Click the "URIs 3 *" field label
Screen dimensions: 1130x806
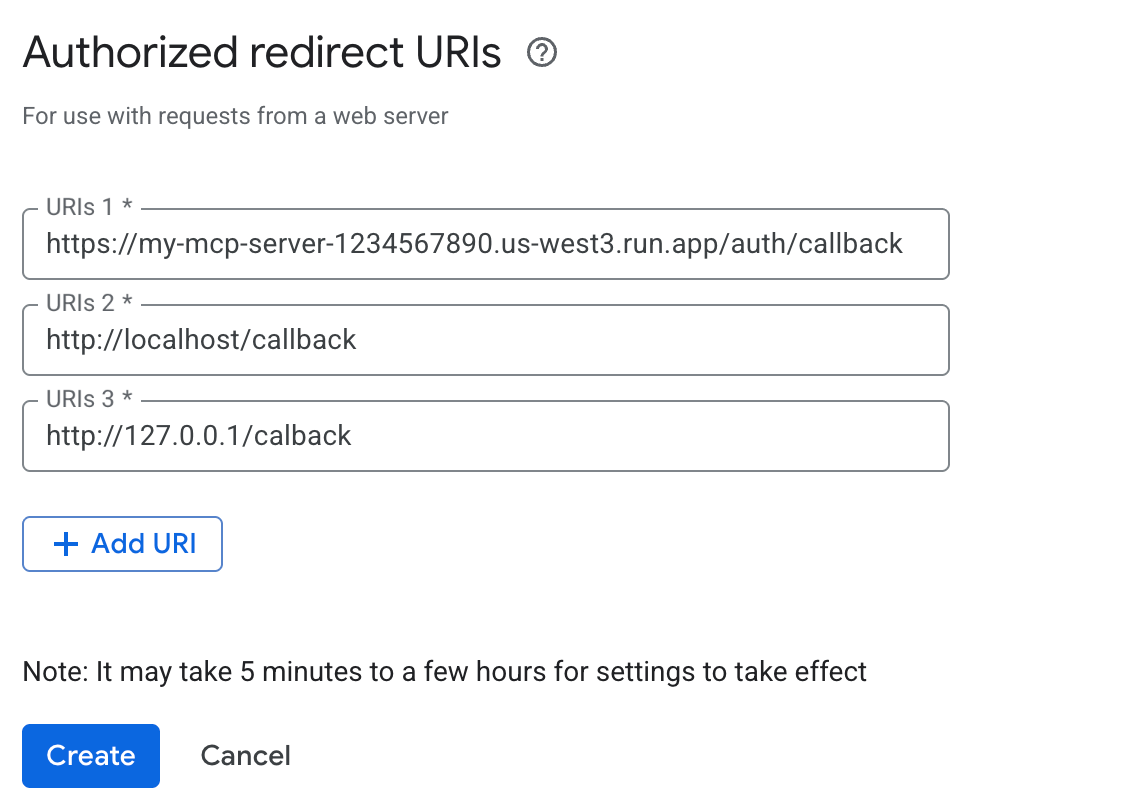(89, 400)
